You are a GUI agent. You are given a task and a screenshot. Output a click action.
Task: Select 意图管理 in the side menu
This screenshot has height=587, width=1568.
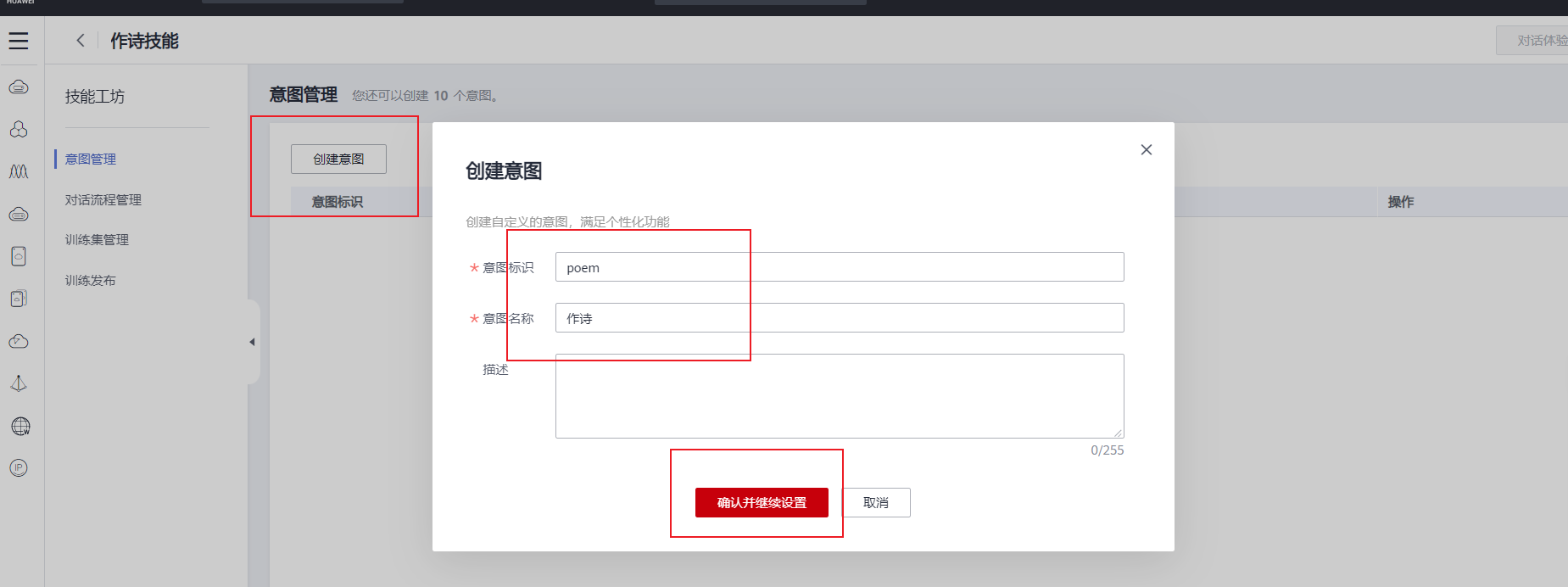point(91,159)
